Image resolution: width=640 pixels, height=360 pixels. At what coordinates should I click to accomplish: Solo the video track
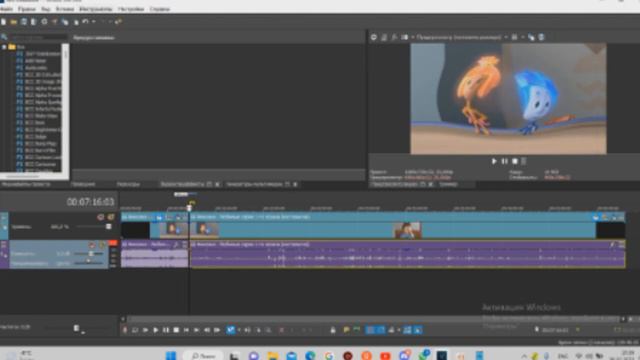tap(111, 217)
